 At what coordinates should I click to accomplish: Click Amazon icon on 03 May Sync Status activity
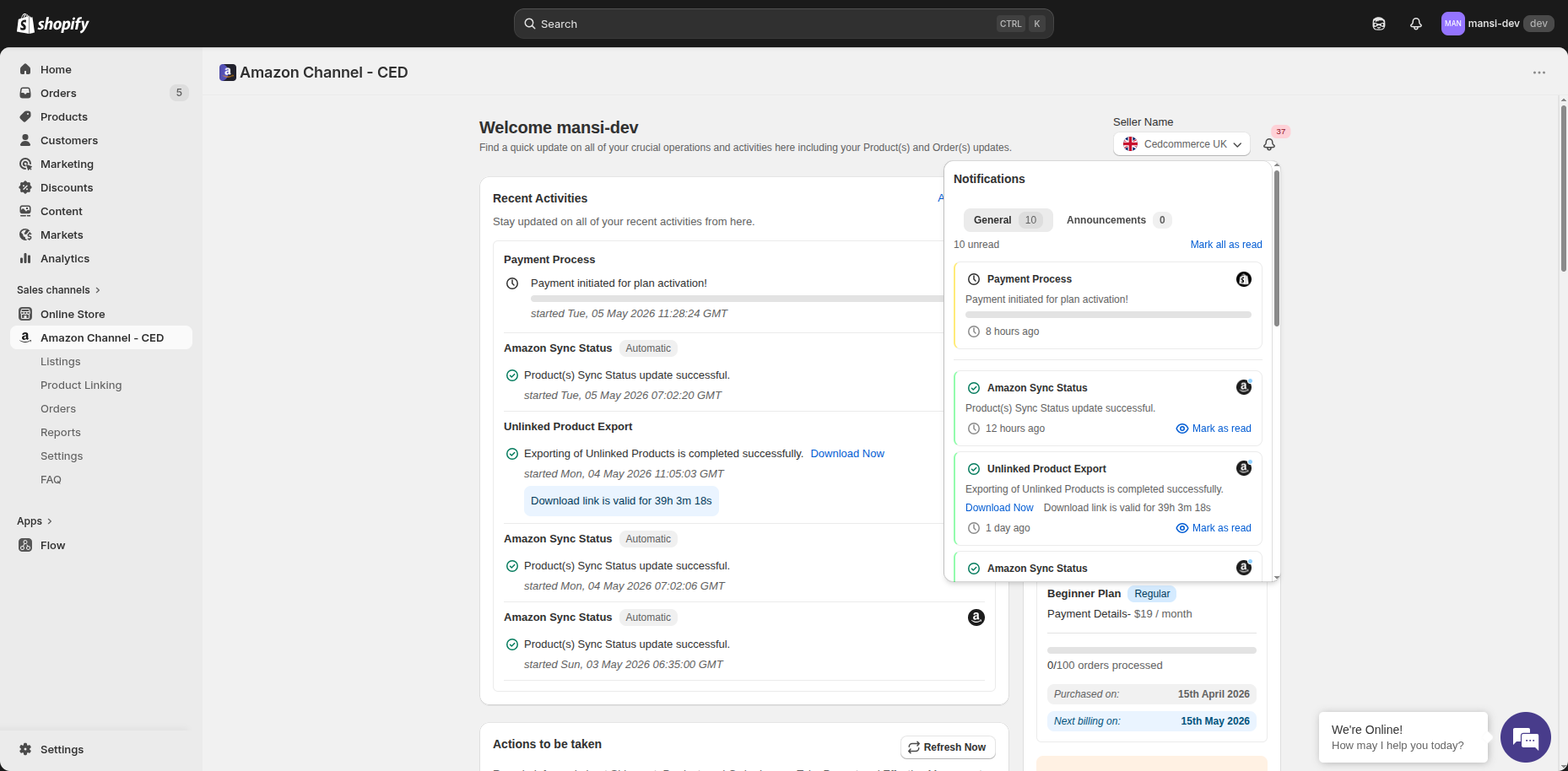(x=976, y=617)
